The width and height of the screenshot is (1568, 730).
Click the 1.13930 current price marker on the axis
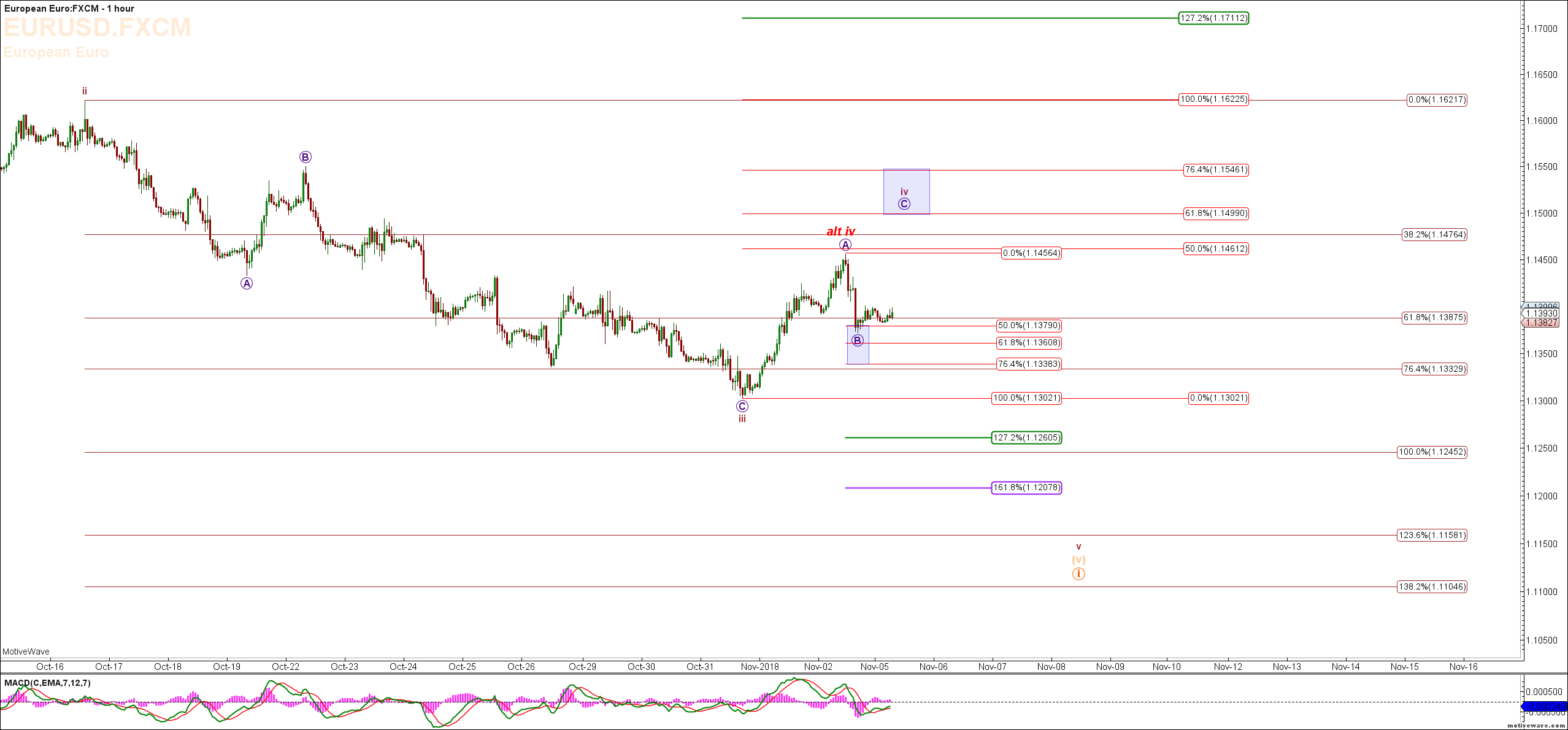pyautogui.click(x=1541, y=313)
